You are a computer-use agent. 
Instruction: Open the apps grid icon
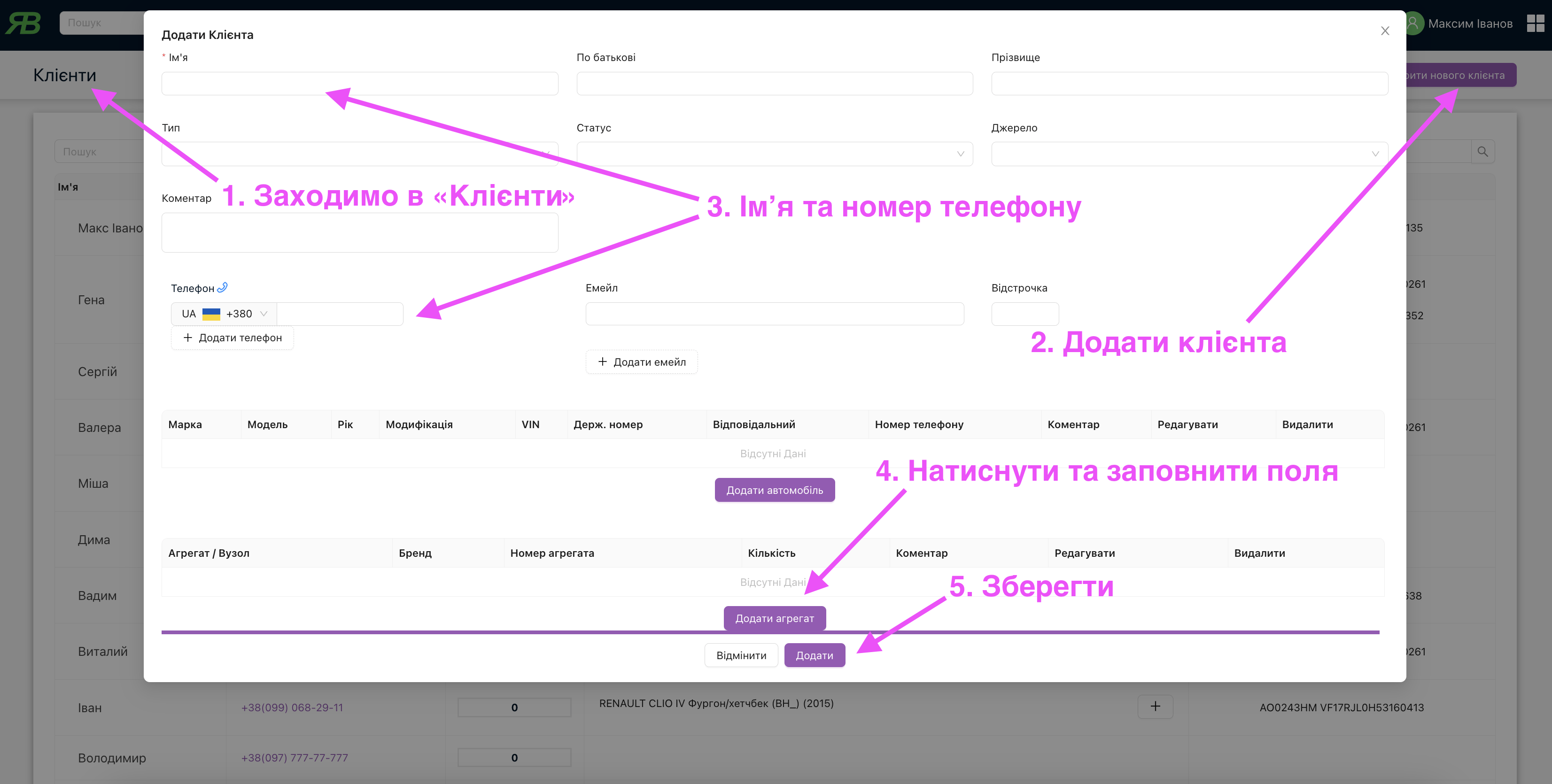pyautogui.click(x=1535, y=23)
